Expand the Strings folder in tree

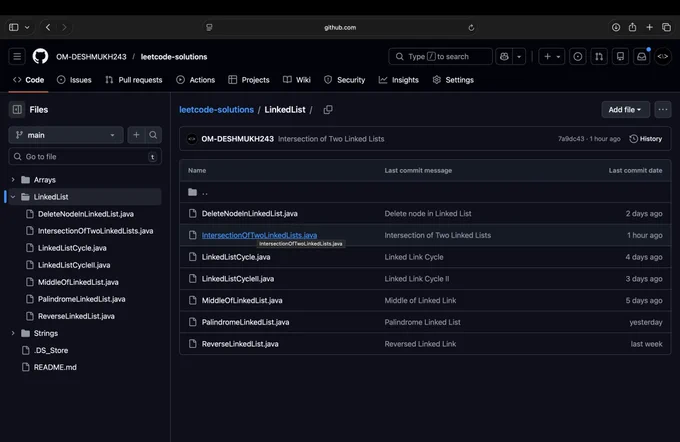(13, 333)
